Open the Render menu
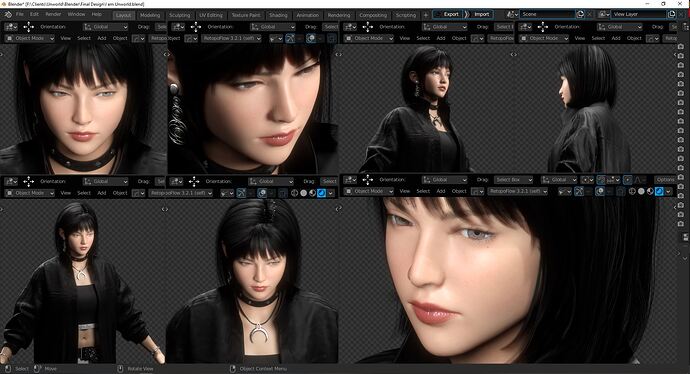Viewport: 690px width, 374px height. click(53, 15)
